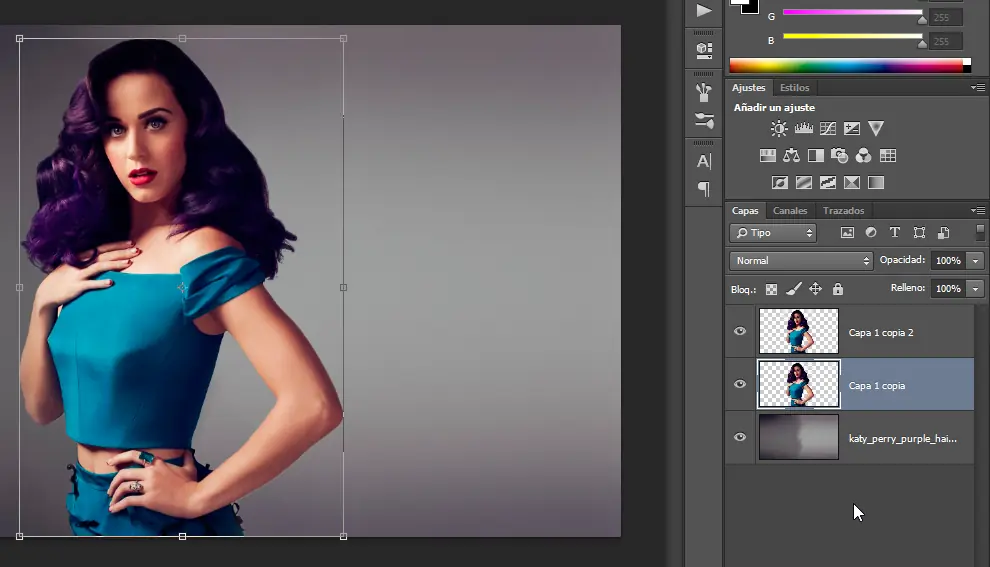
Task: Add an Invert adjustment
Action: [780, 182]
